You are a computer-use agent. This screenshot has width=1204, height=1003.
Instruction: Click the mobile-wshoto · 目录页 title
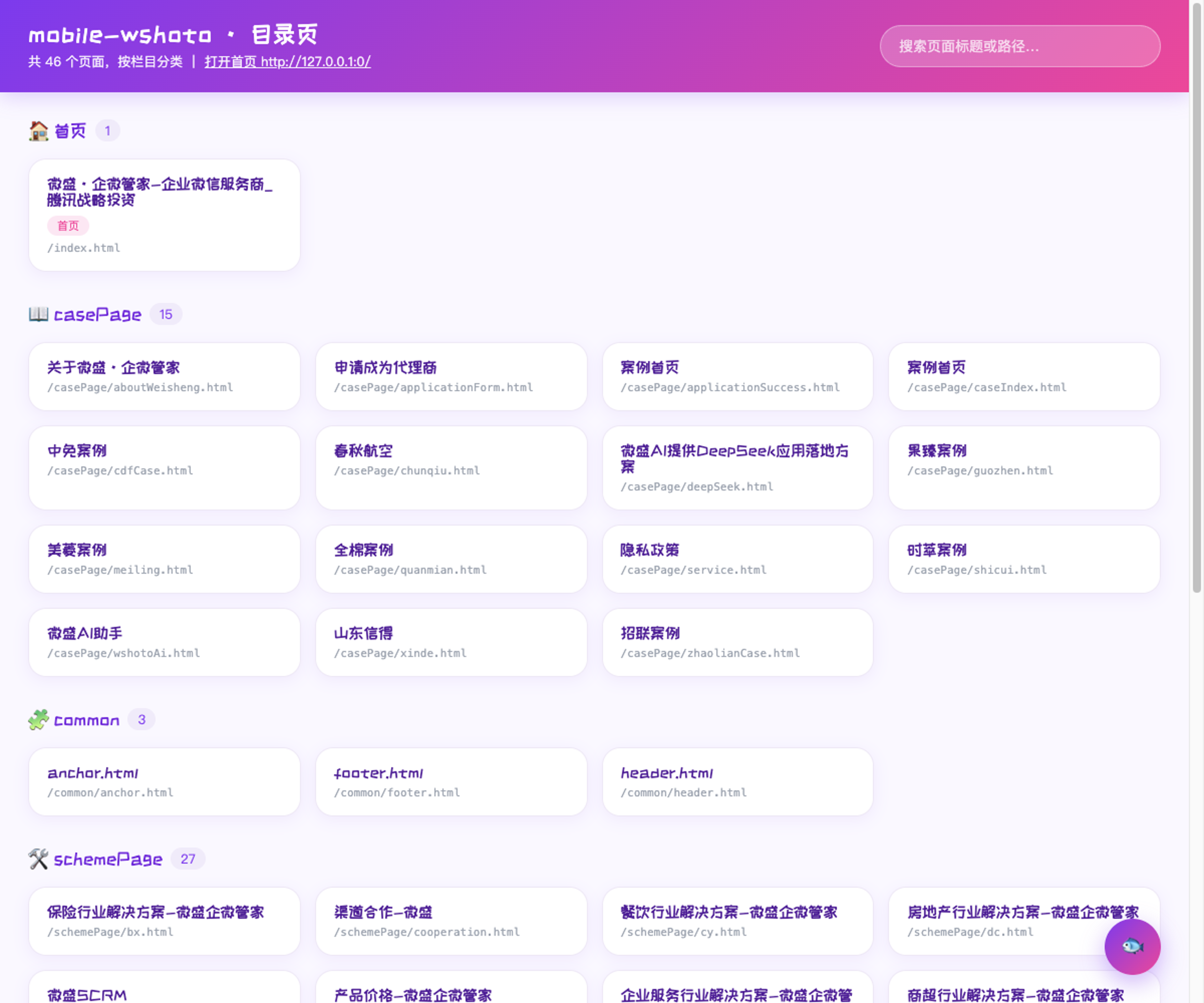pos(173,35)
